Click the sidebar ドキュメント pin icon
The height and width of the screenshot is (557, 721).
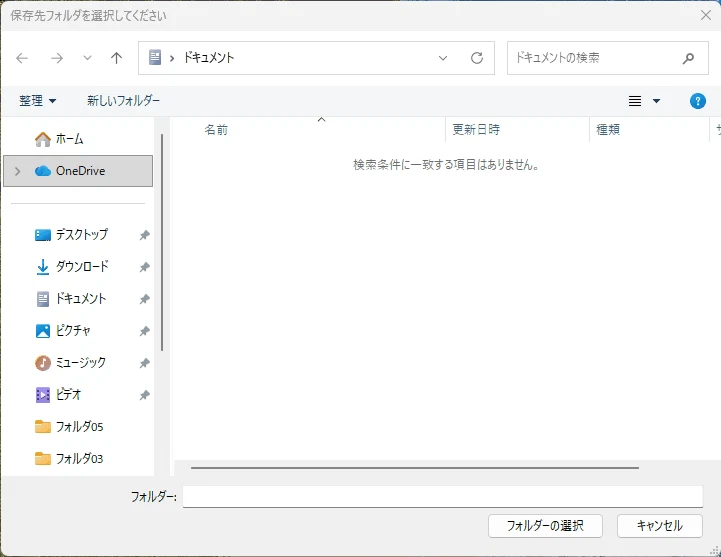pyautogui.click(x=144, y=299)
